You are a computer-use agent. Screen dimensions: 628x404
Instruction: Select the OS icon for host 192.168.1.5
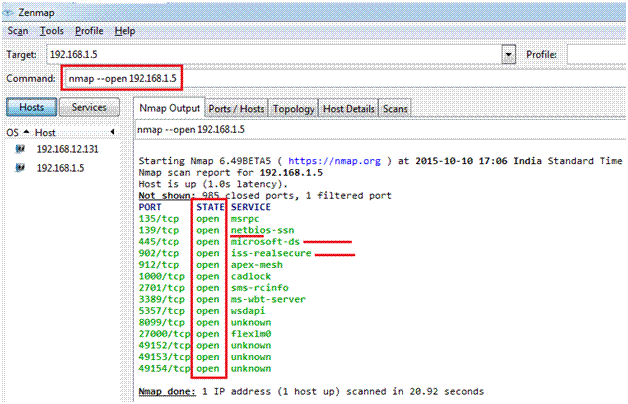point(20,168)
